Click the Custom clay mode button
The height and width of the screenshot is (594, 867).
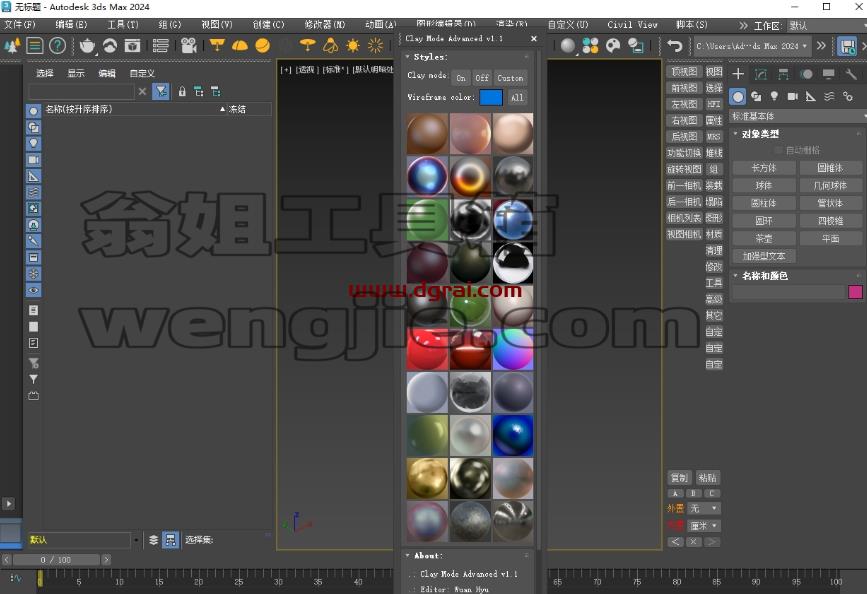click(x=510, y=78)
